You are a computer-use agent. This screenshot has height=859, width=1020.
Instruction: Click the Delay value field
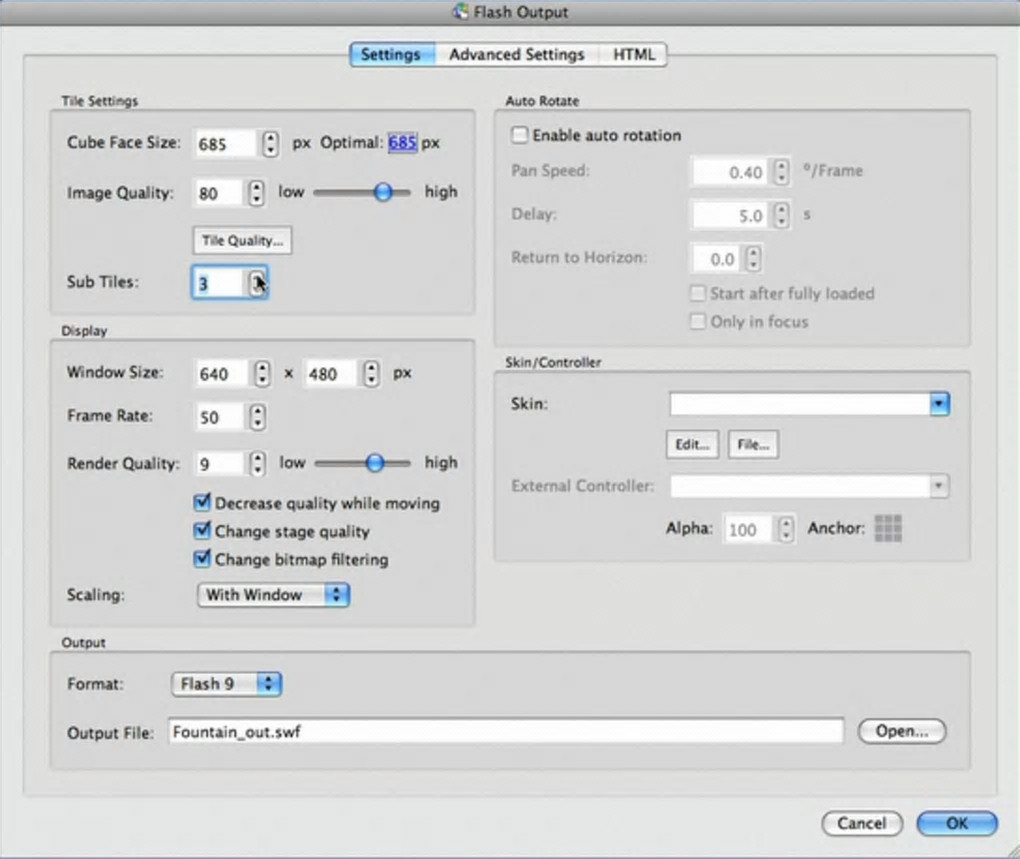point(730,215)
